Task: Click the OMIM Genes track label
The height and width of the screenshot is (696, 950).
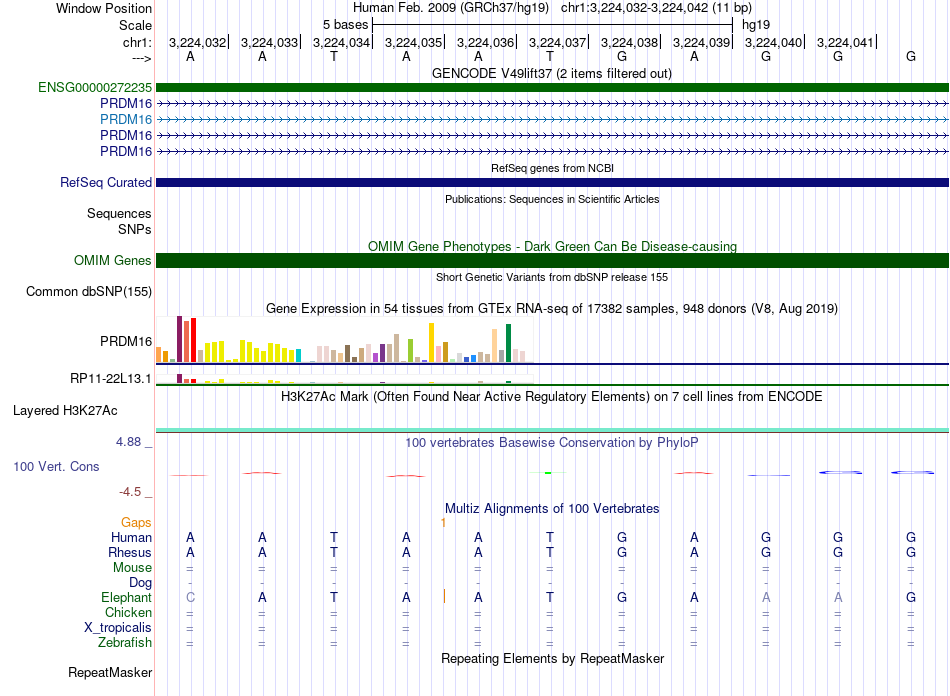Action: pyautogui.click(x=113, y=260)
